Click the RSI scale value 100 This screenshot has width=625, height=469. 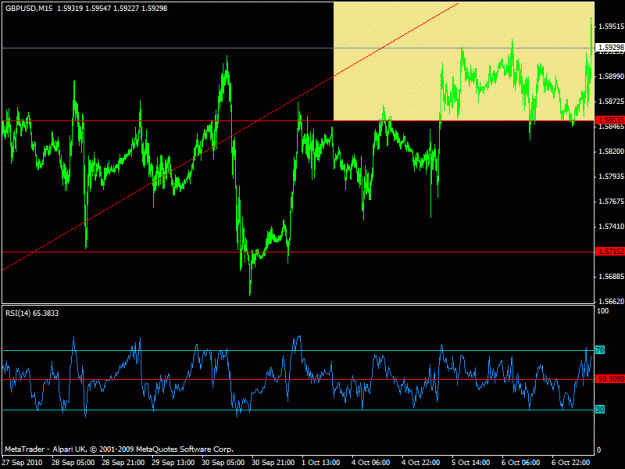603,311
